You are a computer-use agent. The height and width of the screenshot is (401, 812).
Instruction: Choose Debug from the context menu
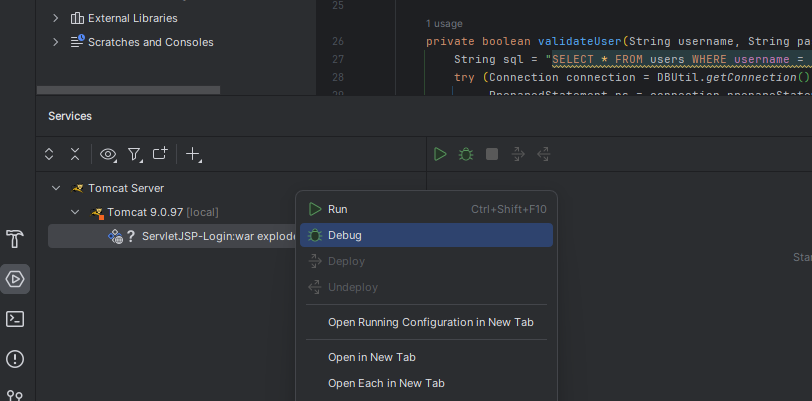coord(344,235)
